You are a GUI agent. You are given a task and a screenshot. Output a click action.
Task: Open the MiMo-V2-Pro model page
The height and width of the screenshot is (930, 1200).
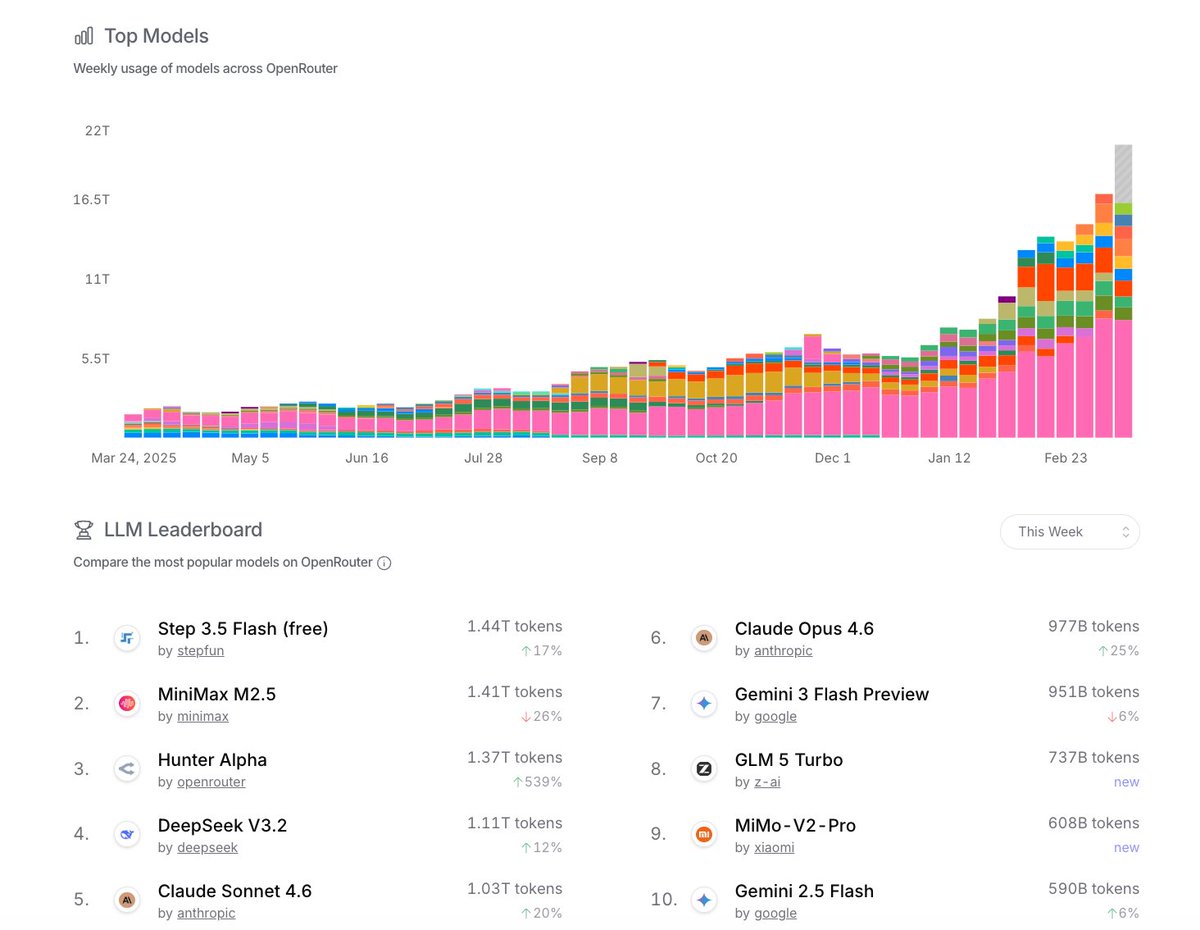tap(795, 826)
